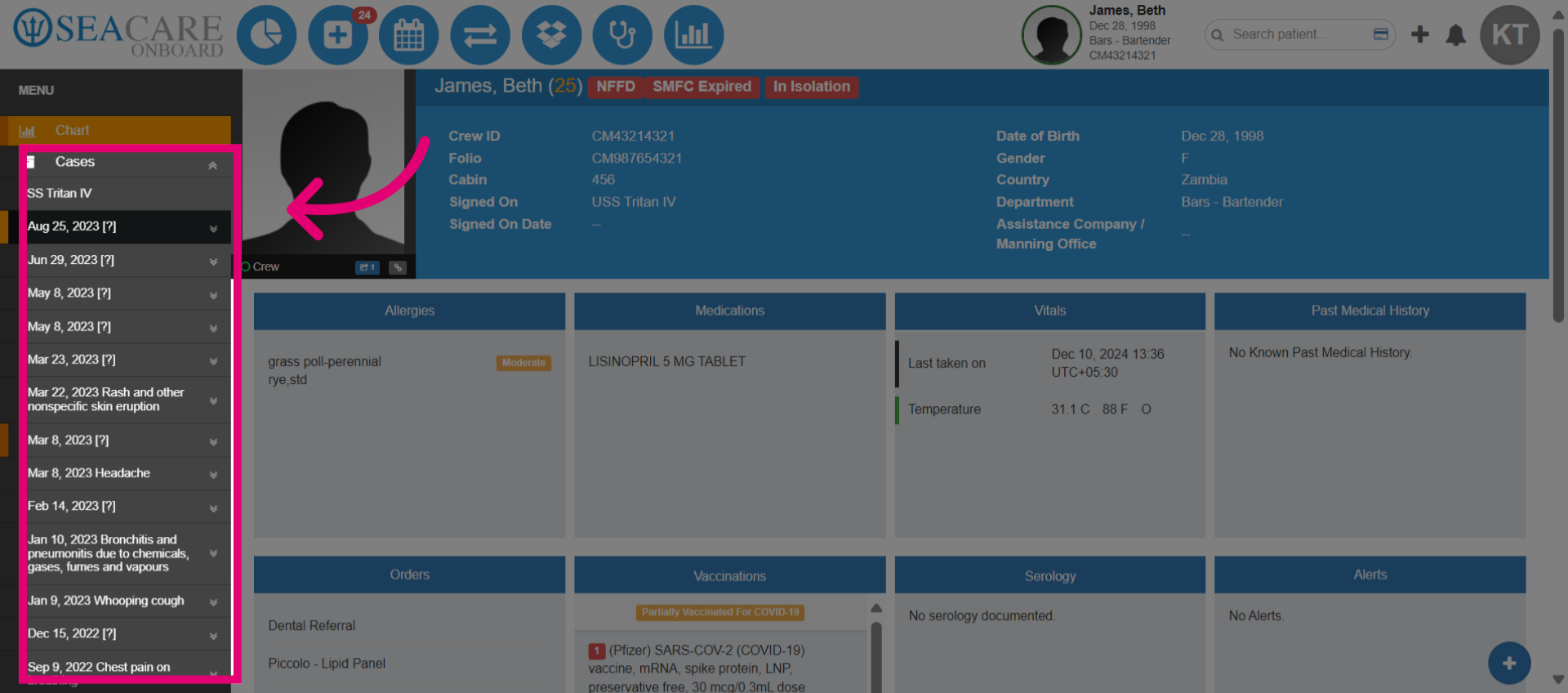Screen dimensions: 1568x693
Task: Click Piccolo - Lipid Panel order
Action: click(327, 664)
